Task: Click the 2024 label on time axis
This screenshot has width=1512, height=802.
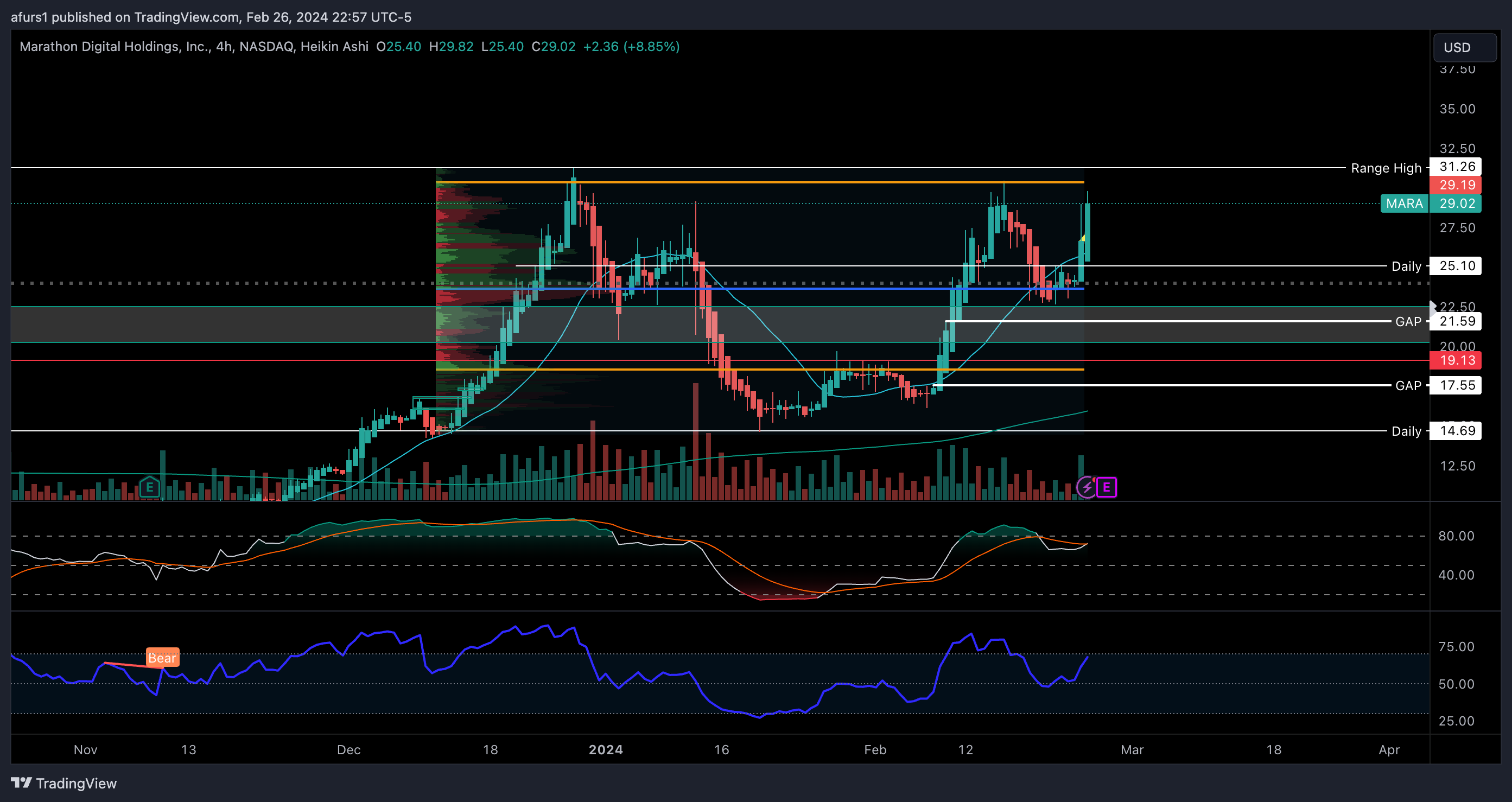Action: [x=606, y=750]
